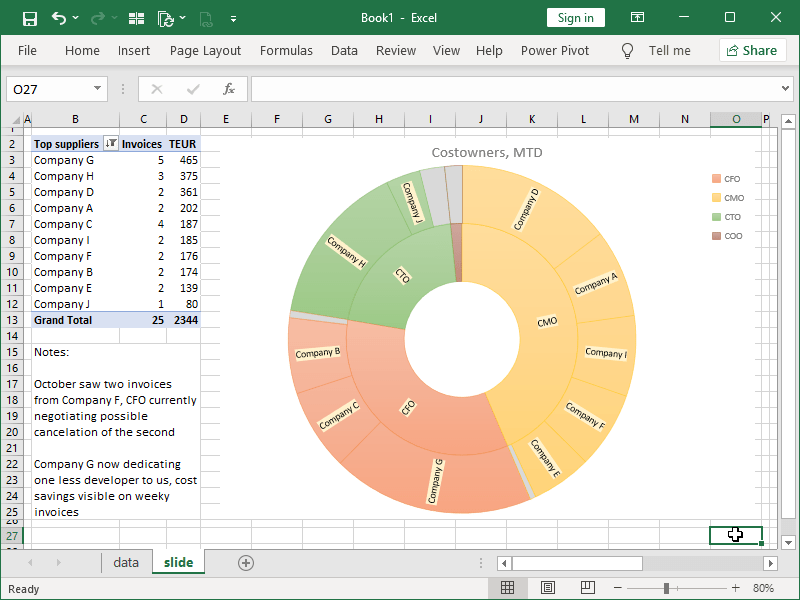Click the Sign in button
This screenshot has width=800, height=600.
coord(575,17)
